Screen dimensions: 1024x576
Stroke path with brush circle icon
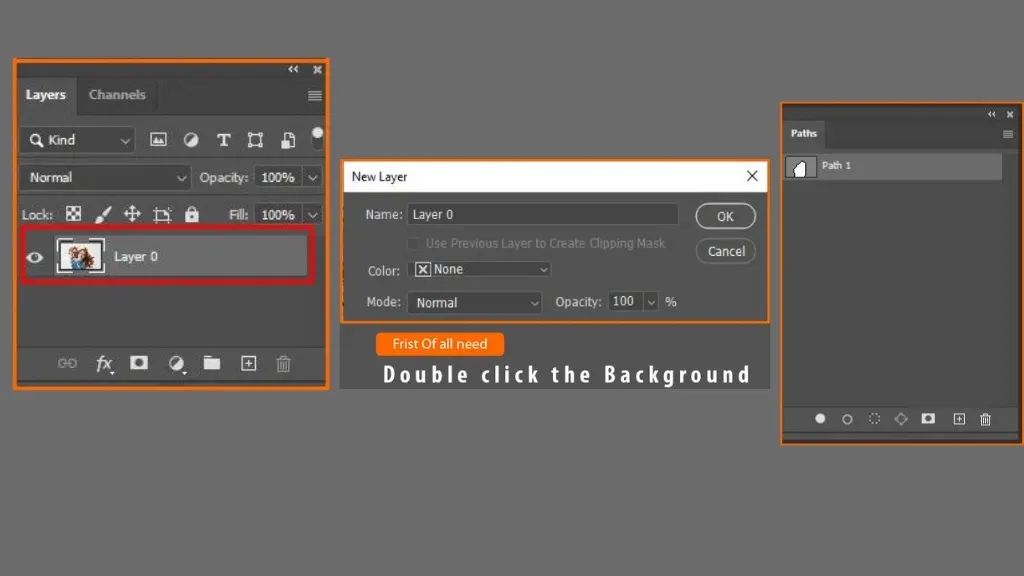pos(847,419)
